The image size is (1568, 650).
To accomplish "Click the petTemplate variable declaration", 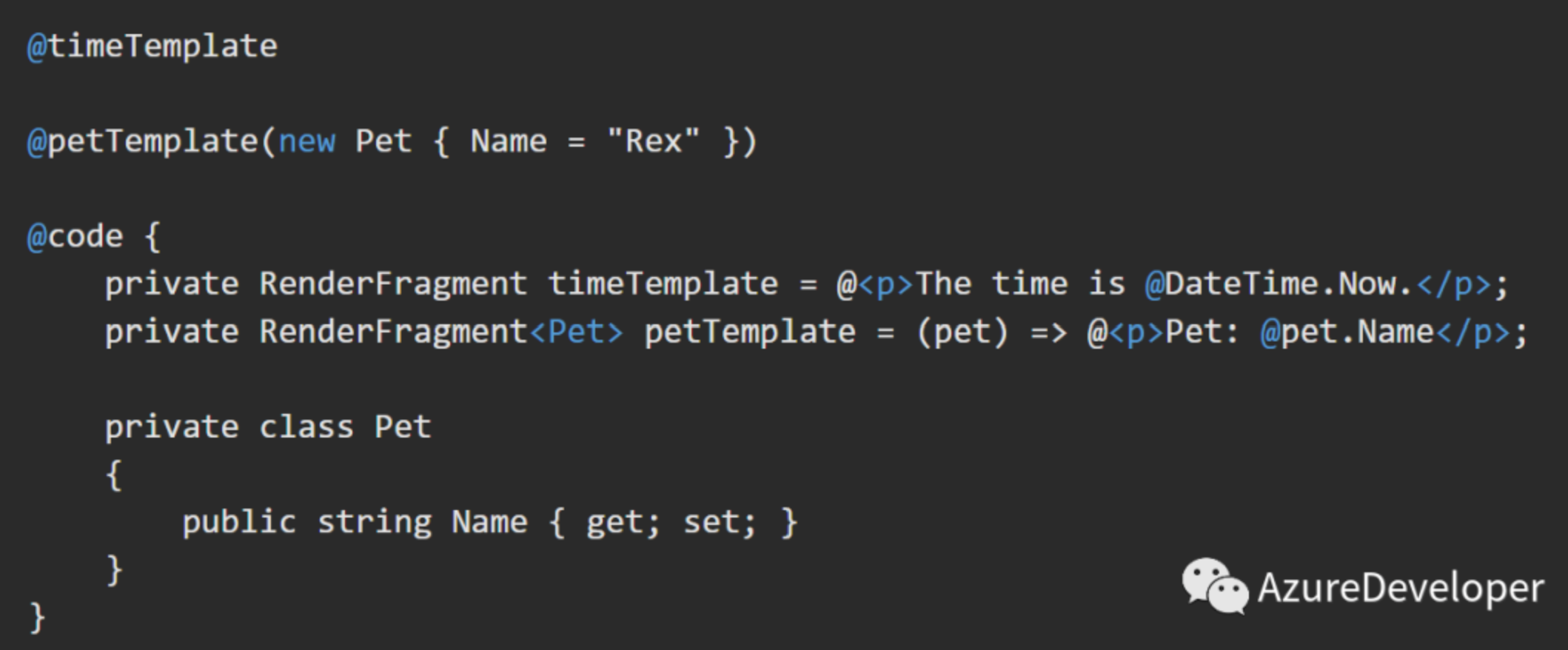I will [x=750, y=332].
